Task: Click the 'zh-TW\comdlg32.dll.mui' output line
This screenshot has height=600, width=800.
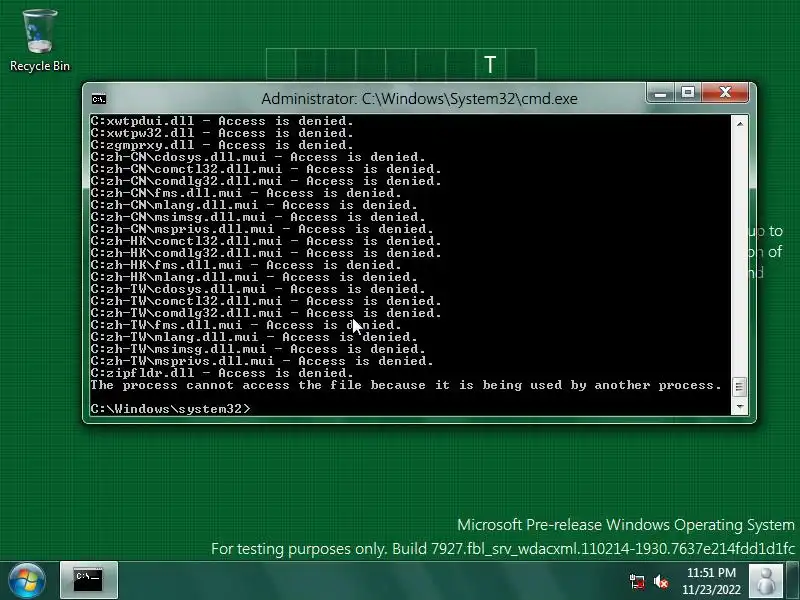Action: pos(266,313)
